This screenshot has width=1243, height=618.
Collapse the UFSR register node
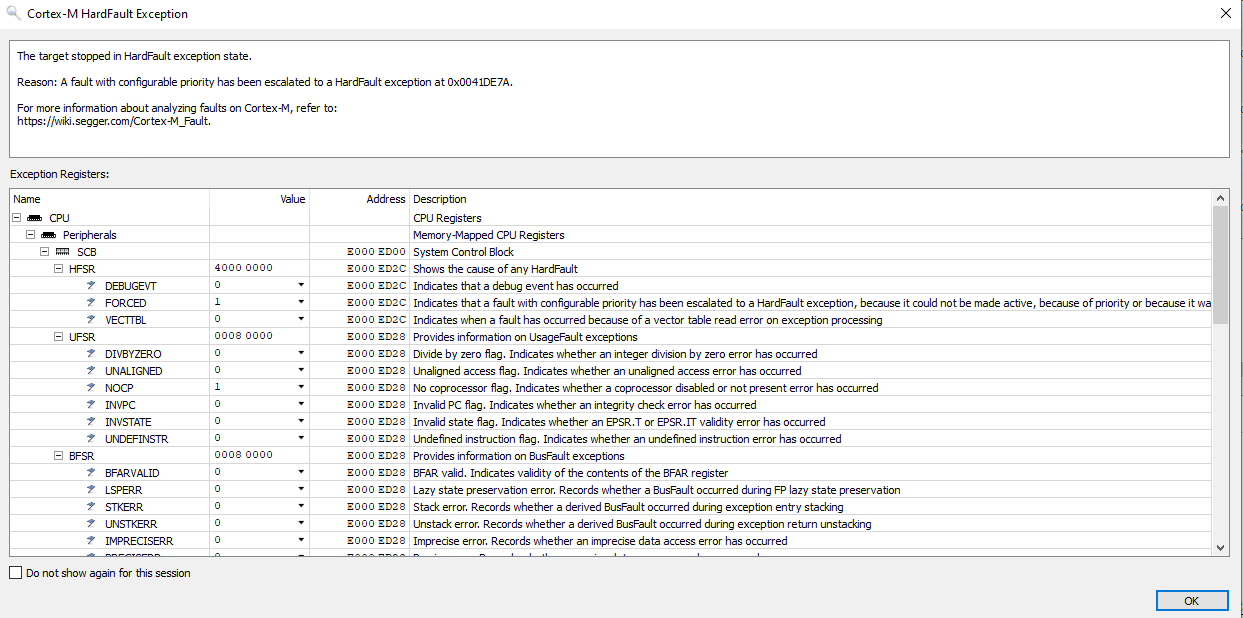[x=58, y=337]
